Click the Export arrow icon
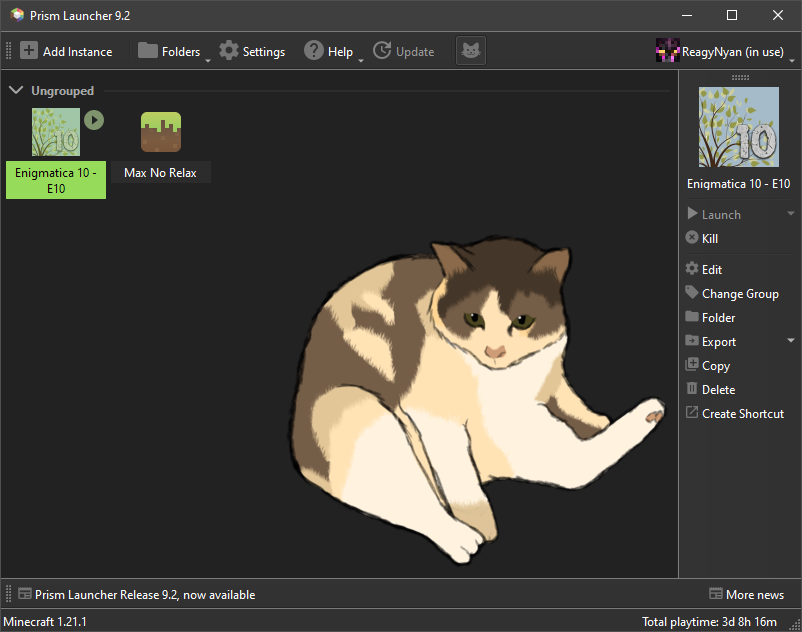The image size is (802, 632). [x=692, y=340]
